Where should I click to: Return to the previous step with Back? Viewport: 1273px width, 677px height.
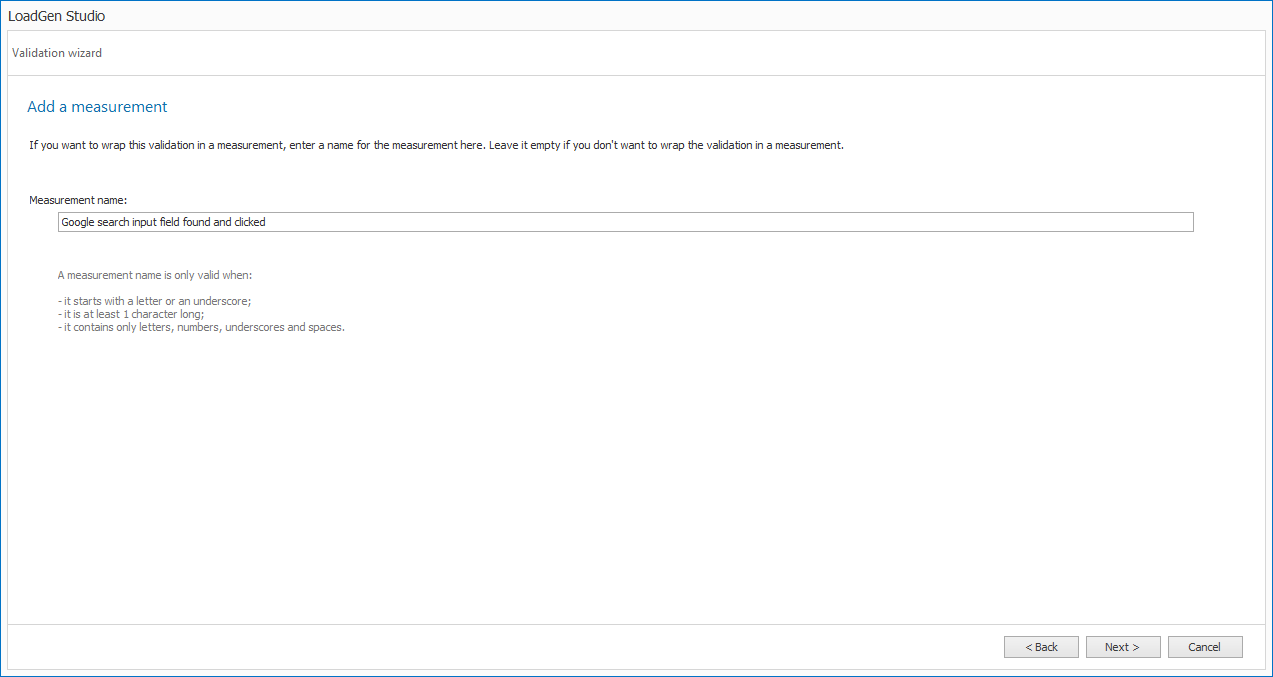[x=1041, y=647]
